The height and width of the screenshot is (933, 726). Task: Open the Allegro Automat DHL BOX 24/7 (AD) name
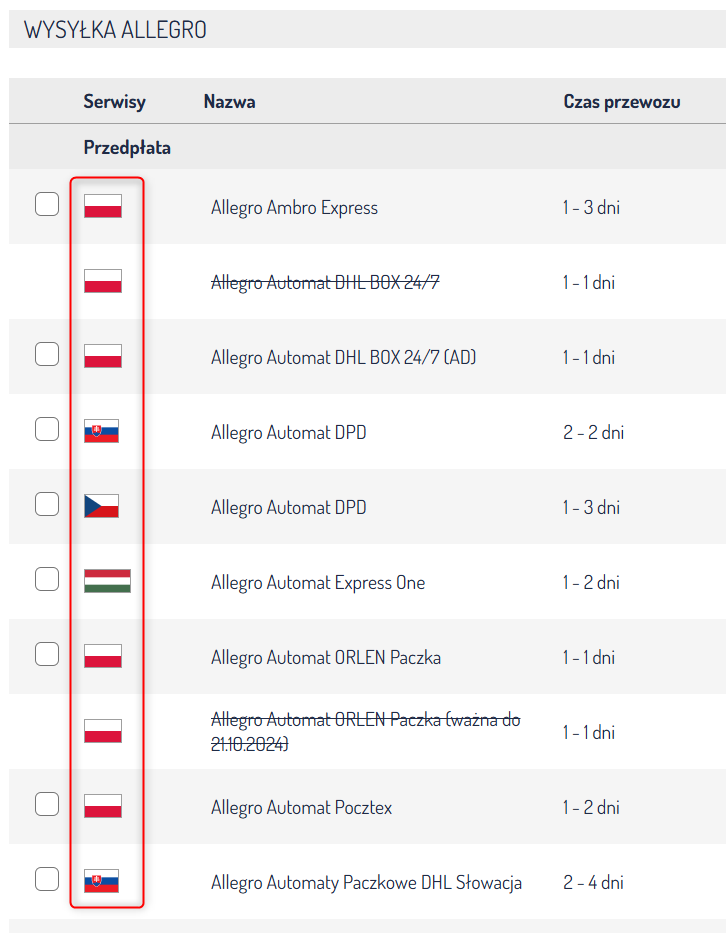[x=343, y=357]
